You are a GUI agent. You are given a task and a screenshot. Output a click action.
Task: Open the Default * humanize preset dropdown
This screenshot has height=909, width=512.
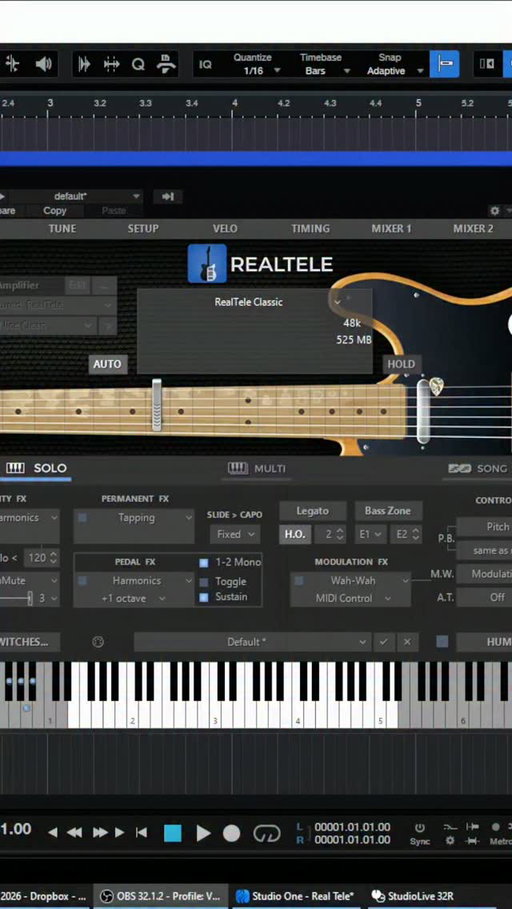tap(252, 642)
